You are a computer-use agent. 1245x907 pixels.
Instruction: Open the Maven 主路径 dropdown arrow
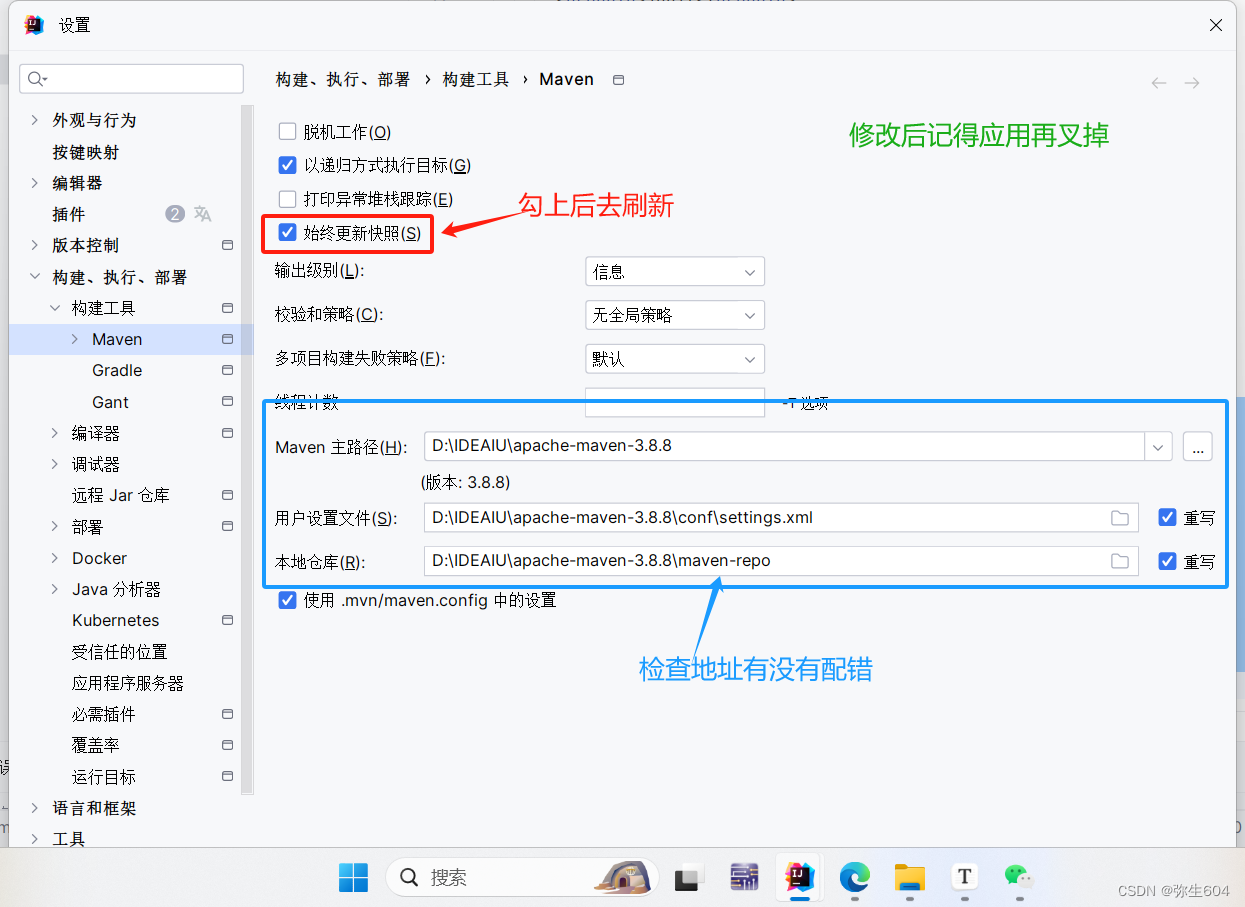(x=1158, y=446)
